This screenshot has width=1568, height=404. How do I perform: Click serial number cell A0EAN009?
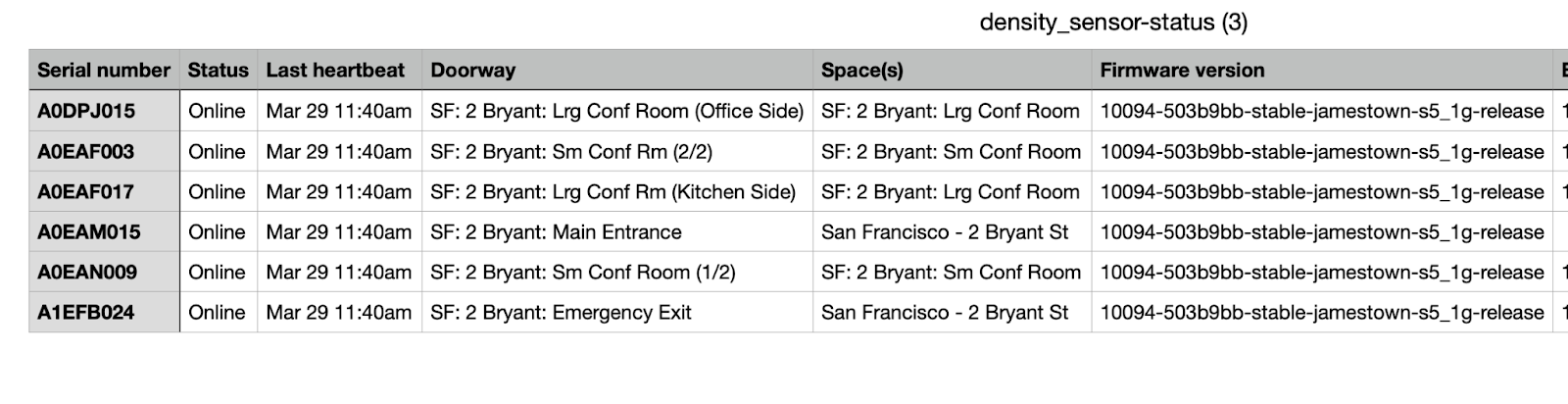[104, 272]
